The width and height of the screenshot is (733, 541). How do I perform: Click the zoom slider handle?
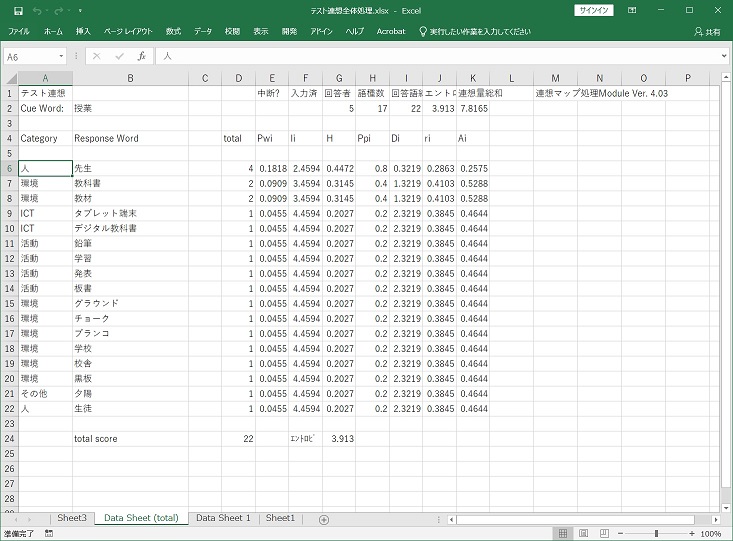click(656, 534)
